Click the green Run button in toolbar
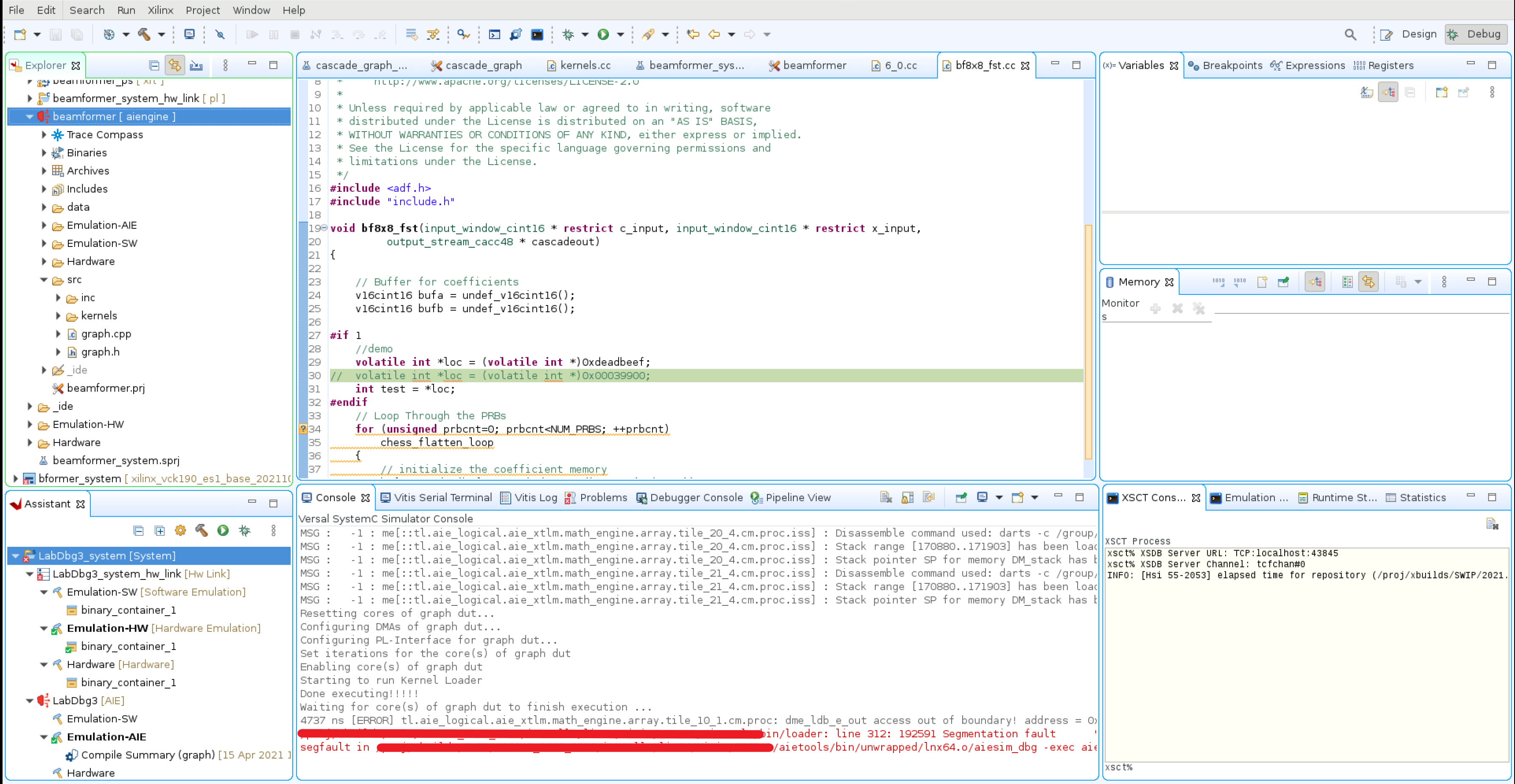 (x=603, y=34)
